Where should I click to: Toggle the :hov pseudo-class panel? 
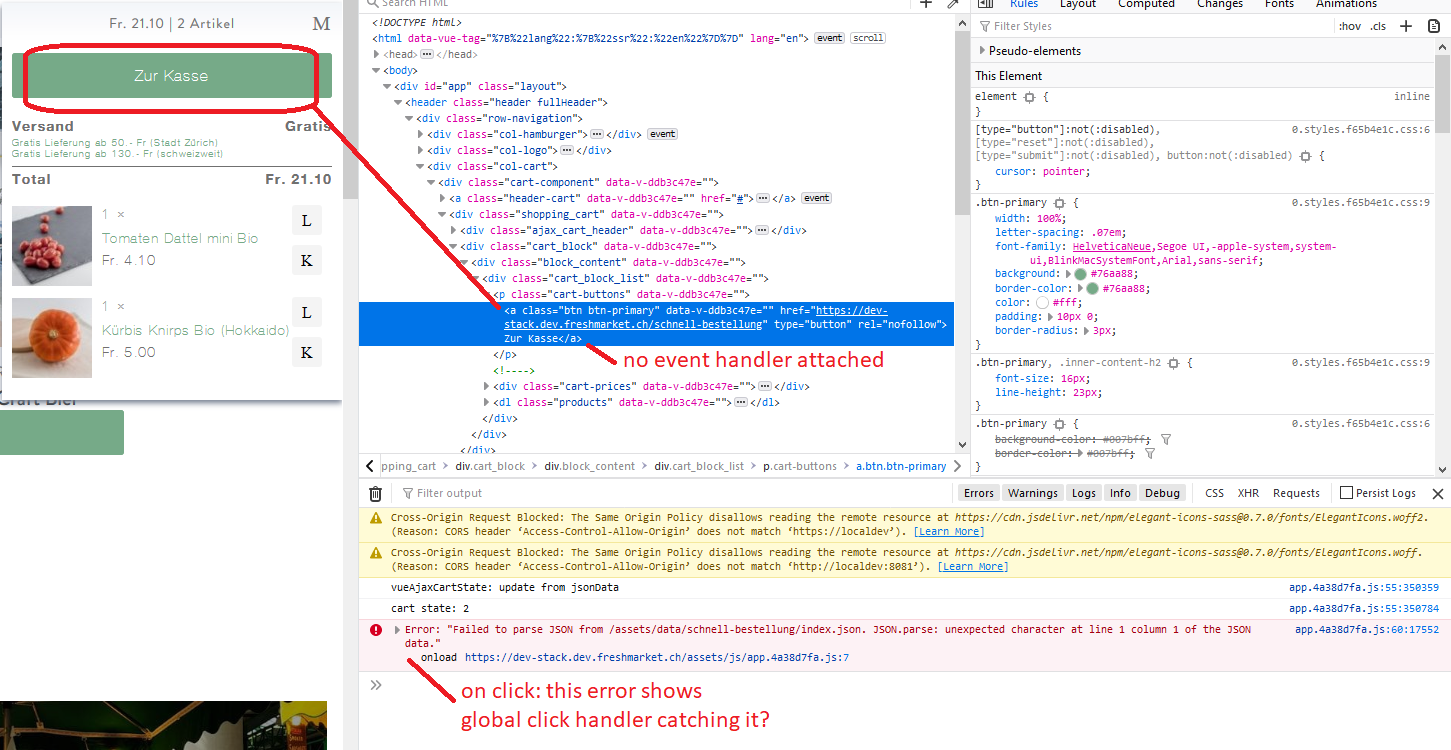(1350, 25)
